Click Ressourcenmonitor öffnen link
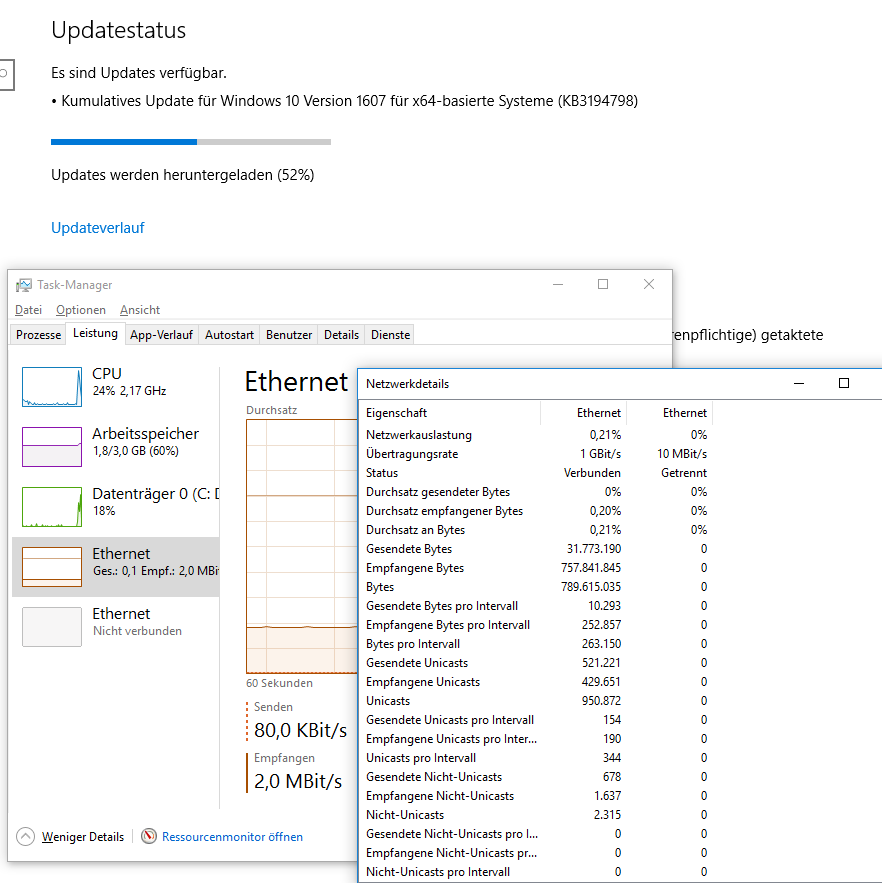The height and width of the screenshot is (883, 882). point(232,837)
